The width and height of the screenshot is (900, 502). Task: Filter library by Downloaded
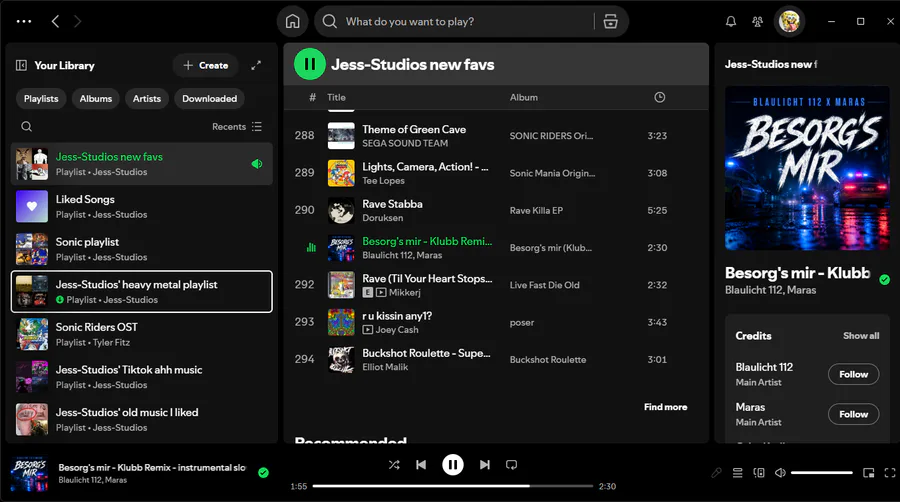210,99
